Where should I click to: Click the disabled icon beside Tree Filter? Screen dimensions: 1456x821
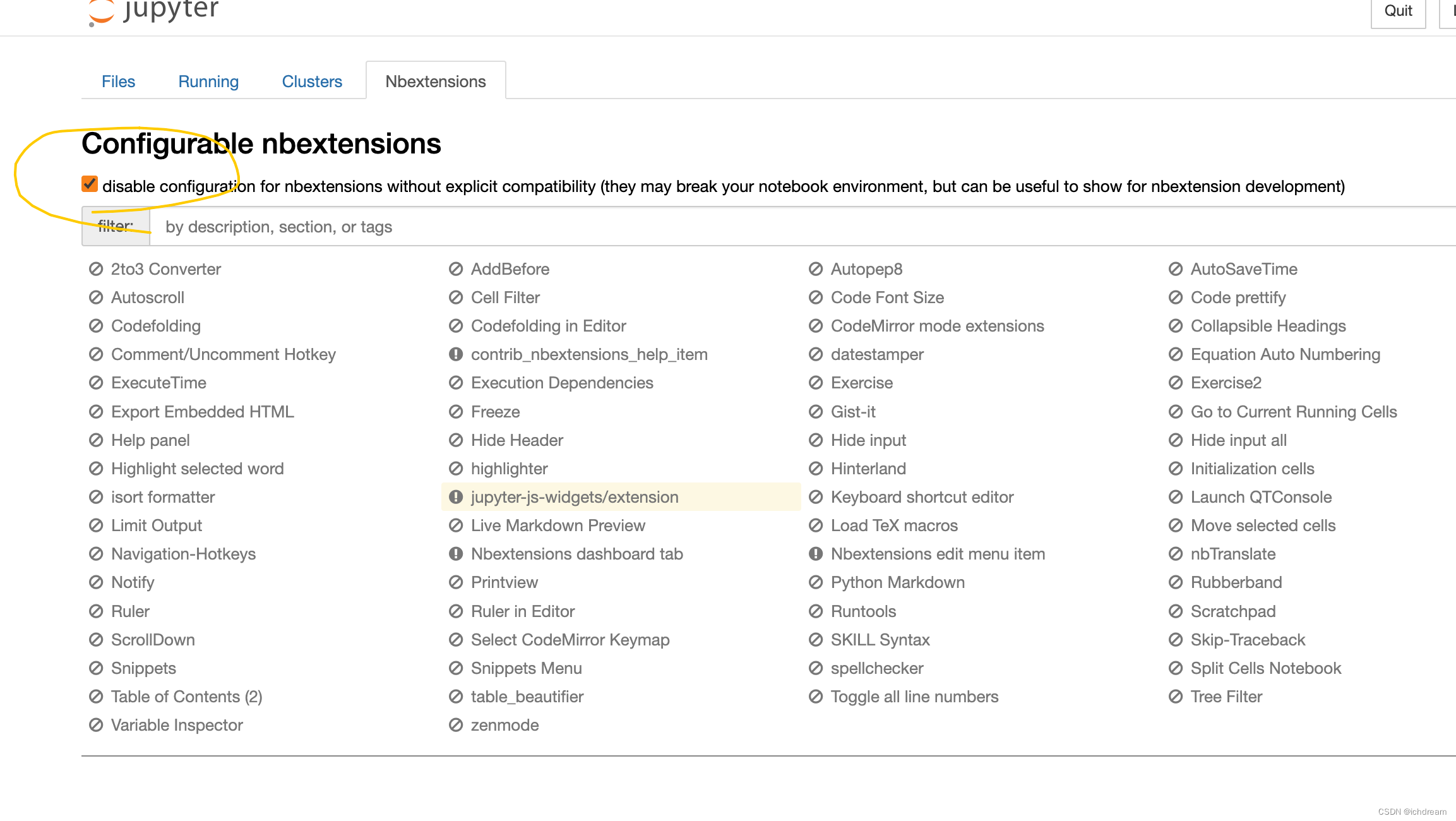click(1176, 697)
